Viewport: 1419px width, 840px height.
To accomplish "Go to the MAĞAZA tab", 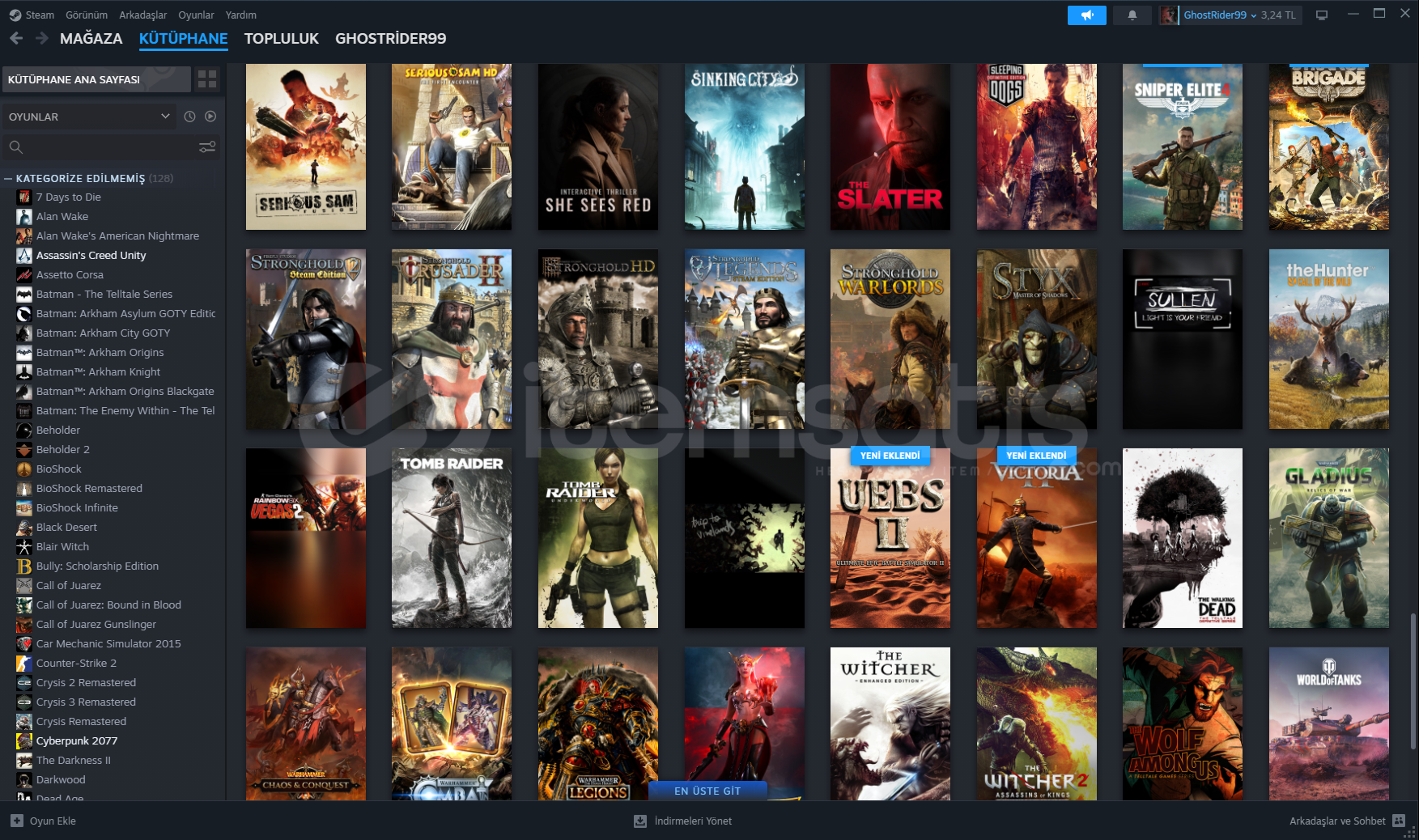I will coord(91,38).
